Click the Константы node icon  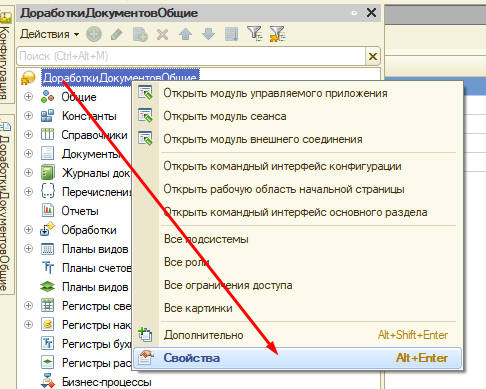[x=47, y=116]
